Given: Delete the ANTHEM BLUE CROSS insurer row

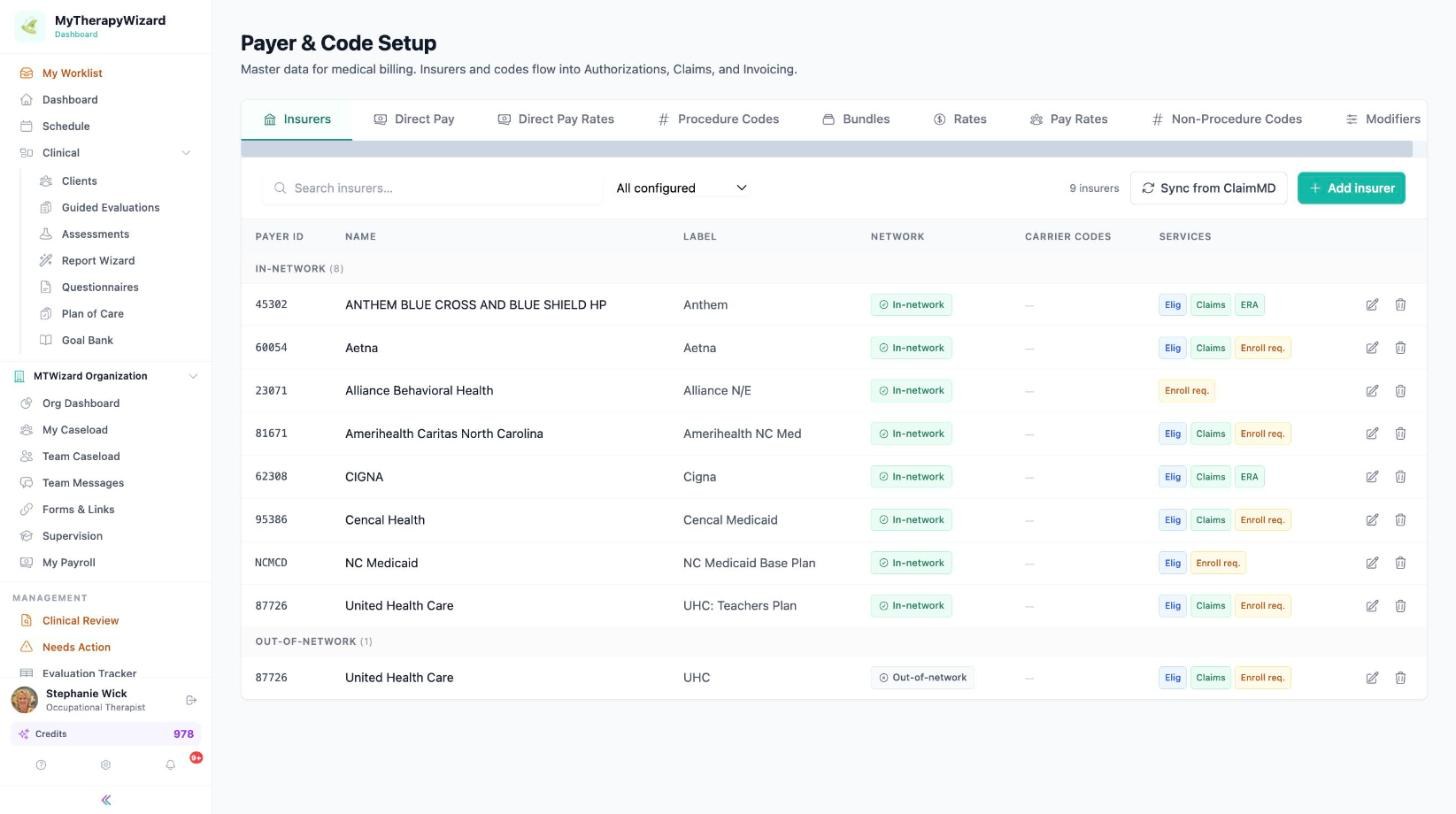Looking at the screenshot, I should 1400,305.
